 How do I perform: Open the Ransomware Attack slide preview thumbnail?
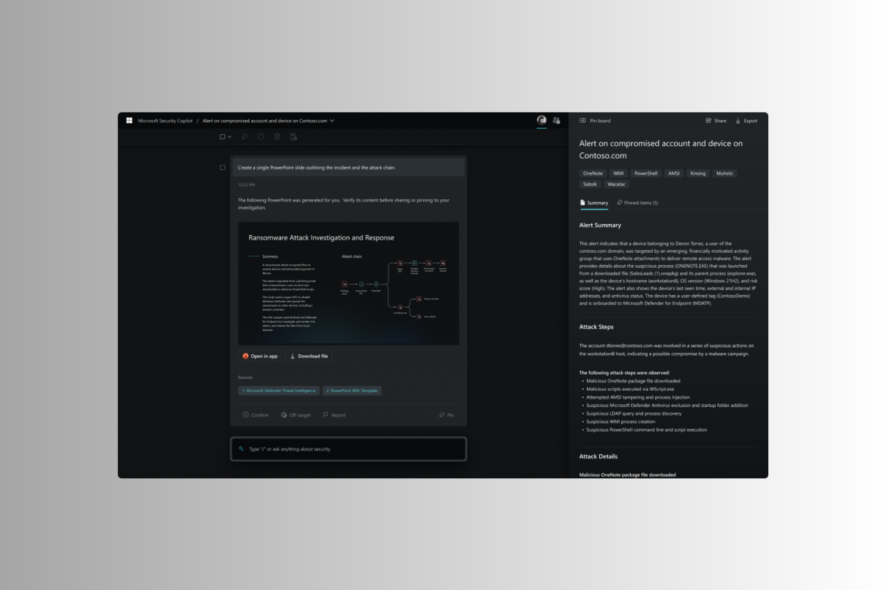point(348,283)
